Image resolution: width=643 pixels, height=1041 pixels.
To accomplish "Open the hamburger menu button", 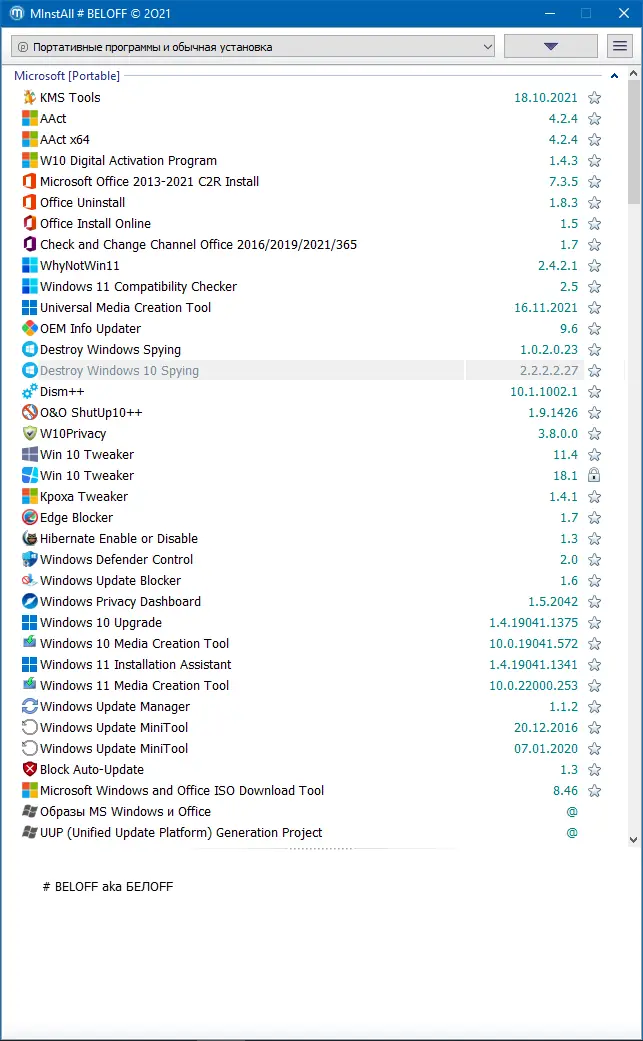I will 620,46.
